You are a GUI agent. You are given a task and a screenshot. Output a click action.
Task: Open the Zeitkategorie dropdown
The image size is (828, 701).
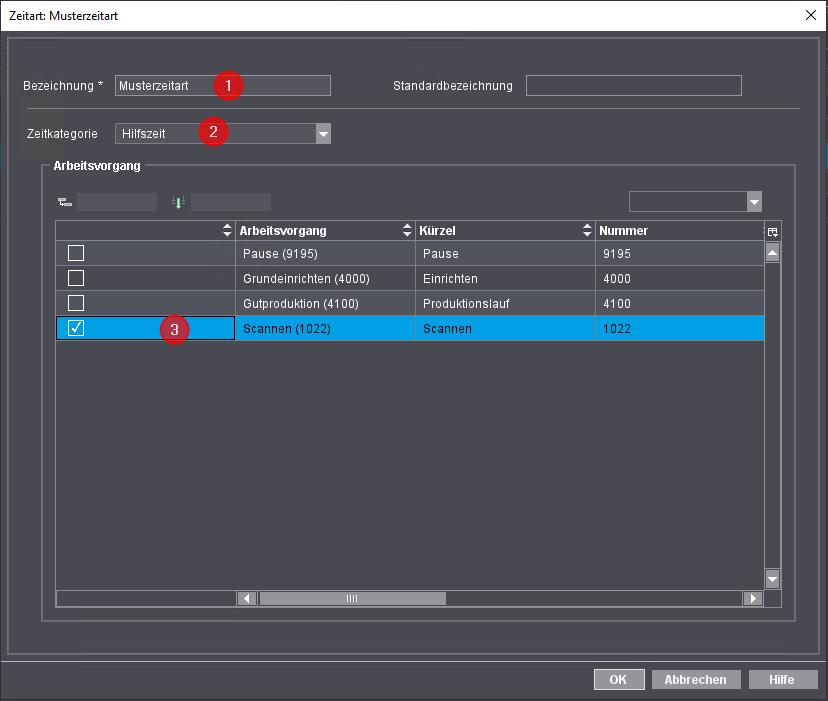pyautogui.click(x=323, y=134)
